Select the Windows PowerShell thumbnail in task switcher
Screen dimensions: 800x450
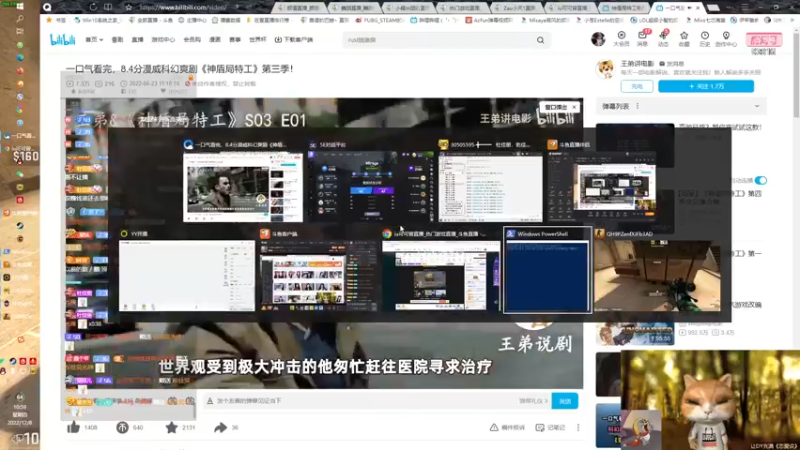(547, 270)
